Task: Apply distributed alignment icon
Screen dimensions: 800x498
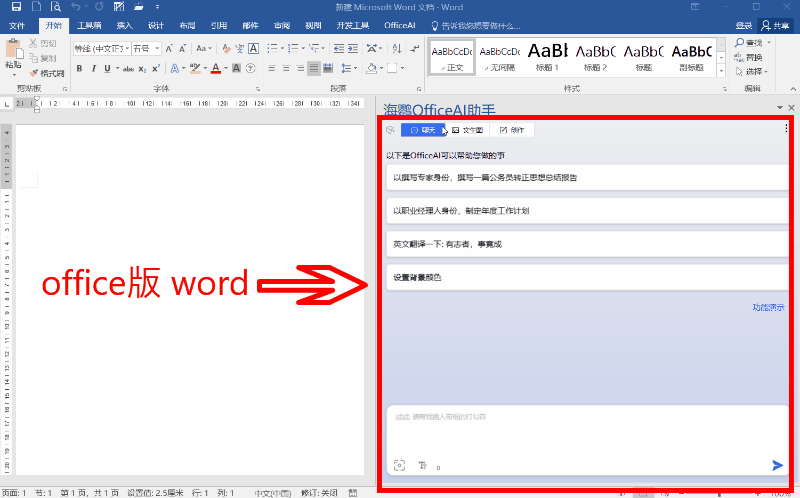Action: pos(328,68)
